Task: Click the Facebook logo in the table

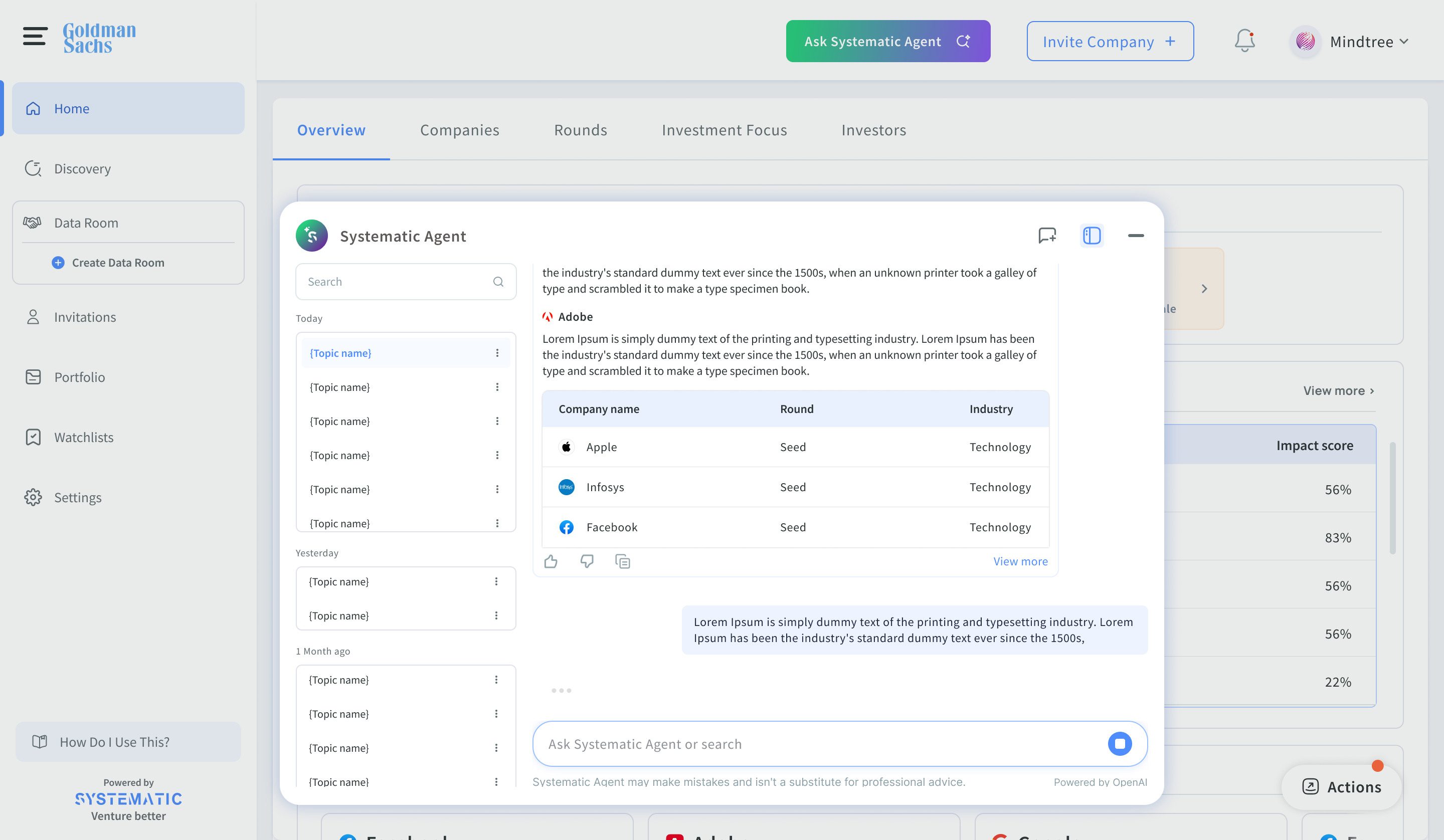Action: click(566, 527)
